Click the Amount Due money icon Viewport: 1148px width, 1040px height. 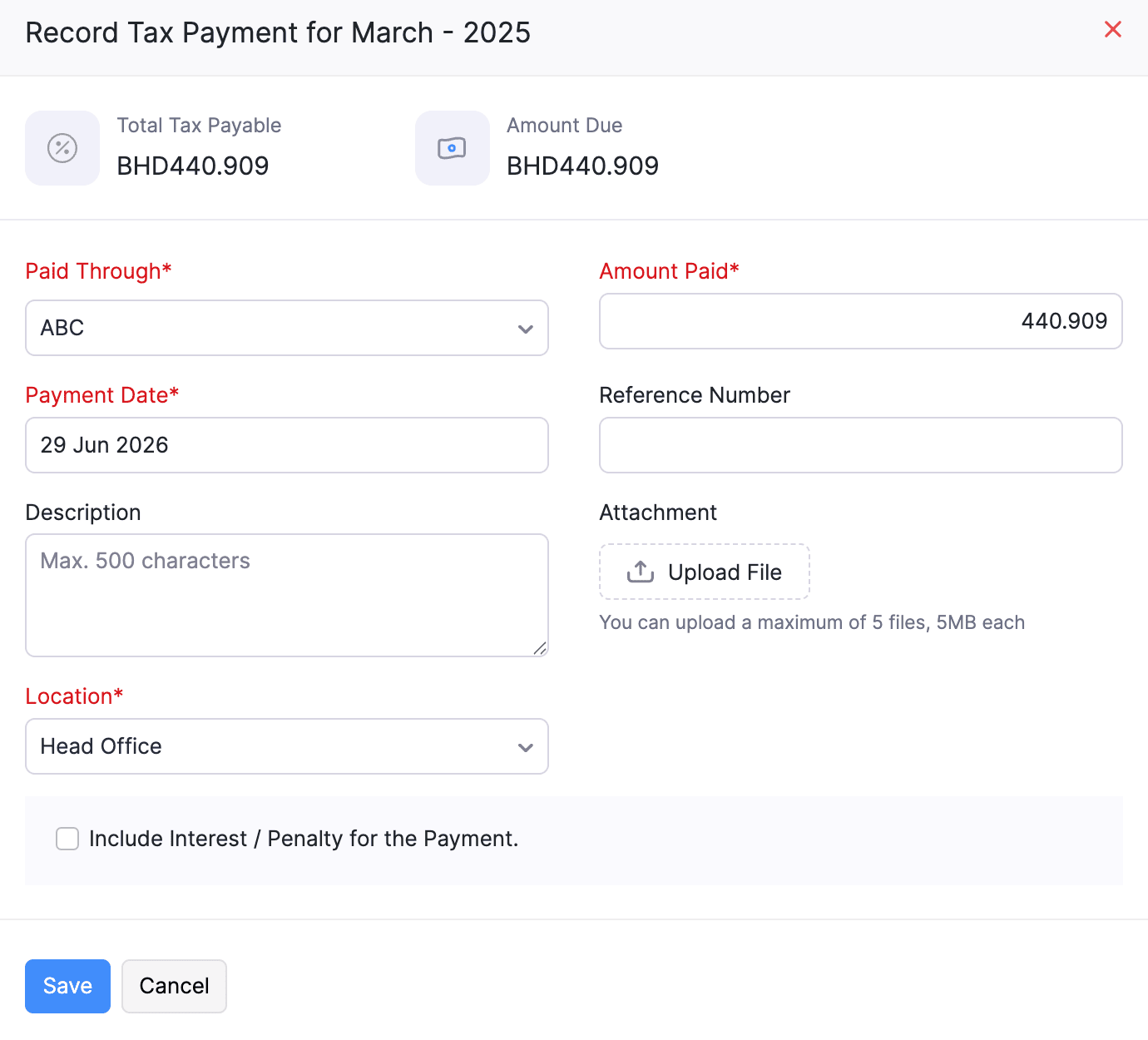pyautogui.click(x=453, y=148)
